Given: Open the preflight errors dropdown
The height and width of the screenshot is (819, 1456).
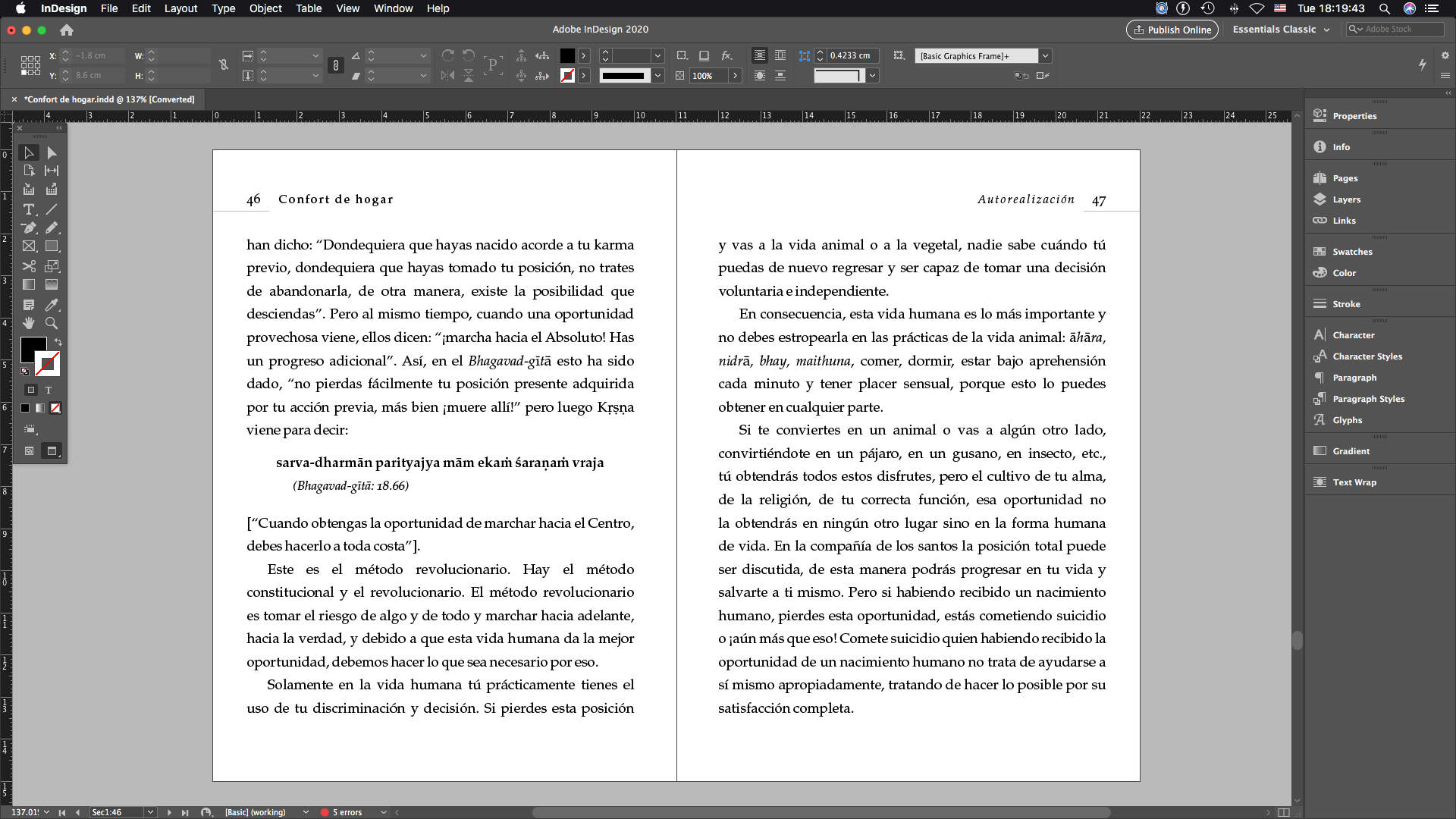Looking at the screenshot, I should [384, 812].
